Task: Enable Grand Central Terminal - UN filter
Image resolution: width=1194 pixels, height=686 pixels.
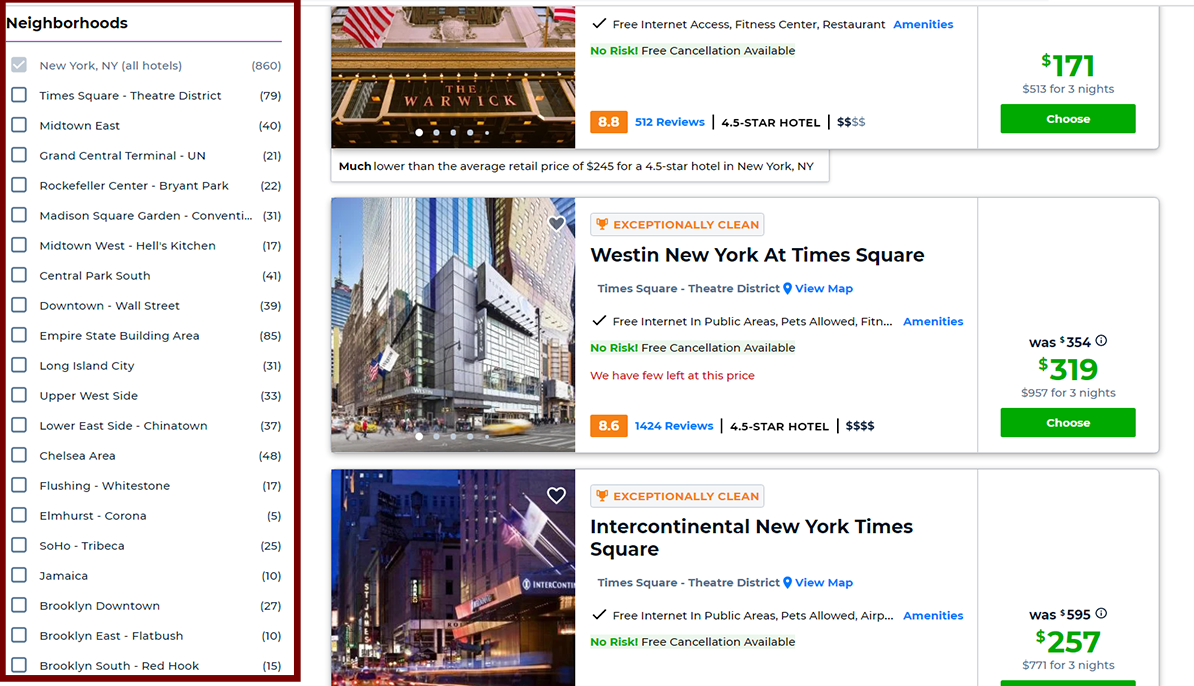Action: click(19, 155)
